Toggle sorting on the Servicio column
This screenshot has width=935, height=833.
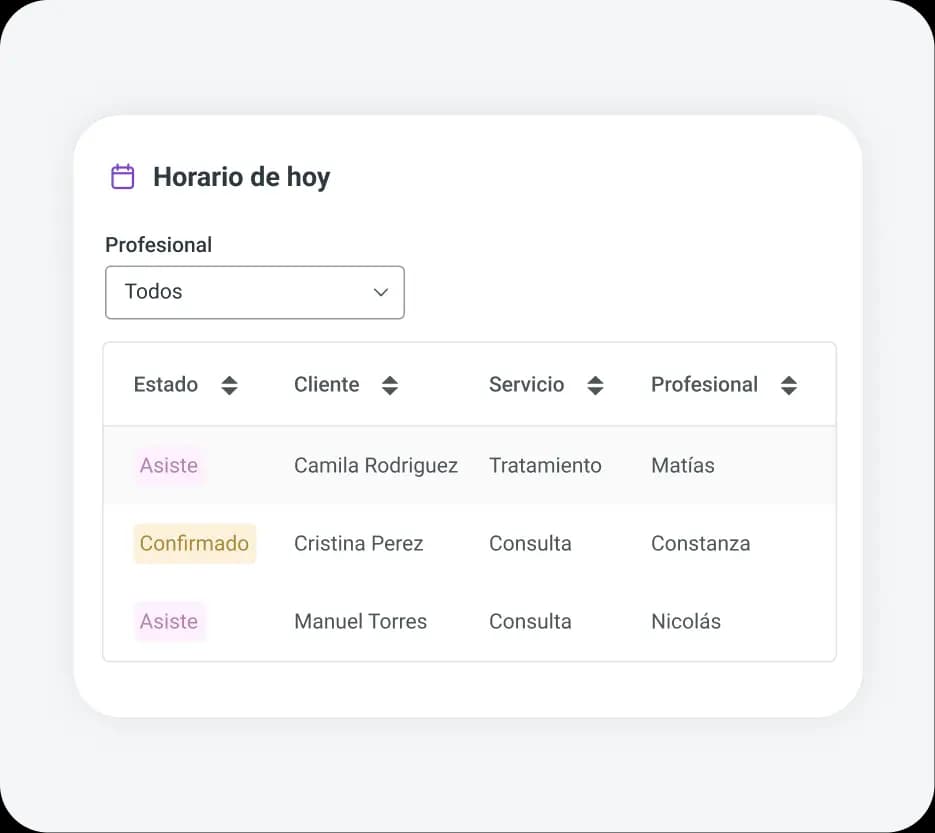[x=595, y=384]
